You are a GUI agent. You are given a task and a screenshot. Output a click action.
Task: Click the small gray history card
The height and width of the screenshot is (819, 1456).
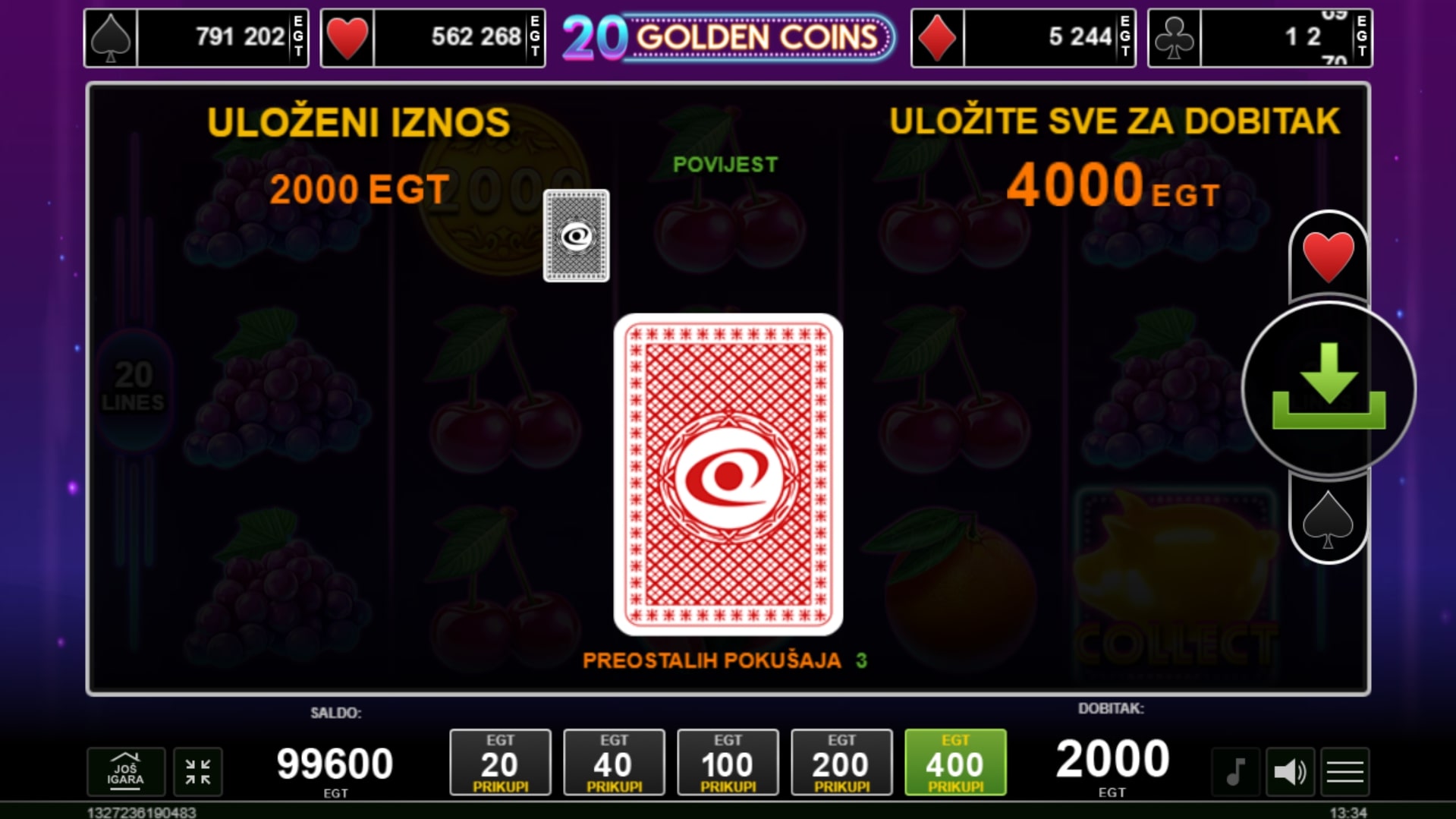tap(577, 235)
